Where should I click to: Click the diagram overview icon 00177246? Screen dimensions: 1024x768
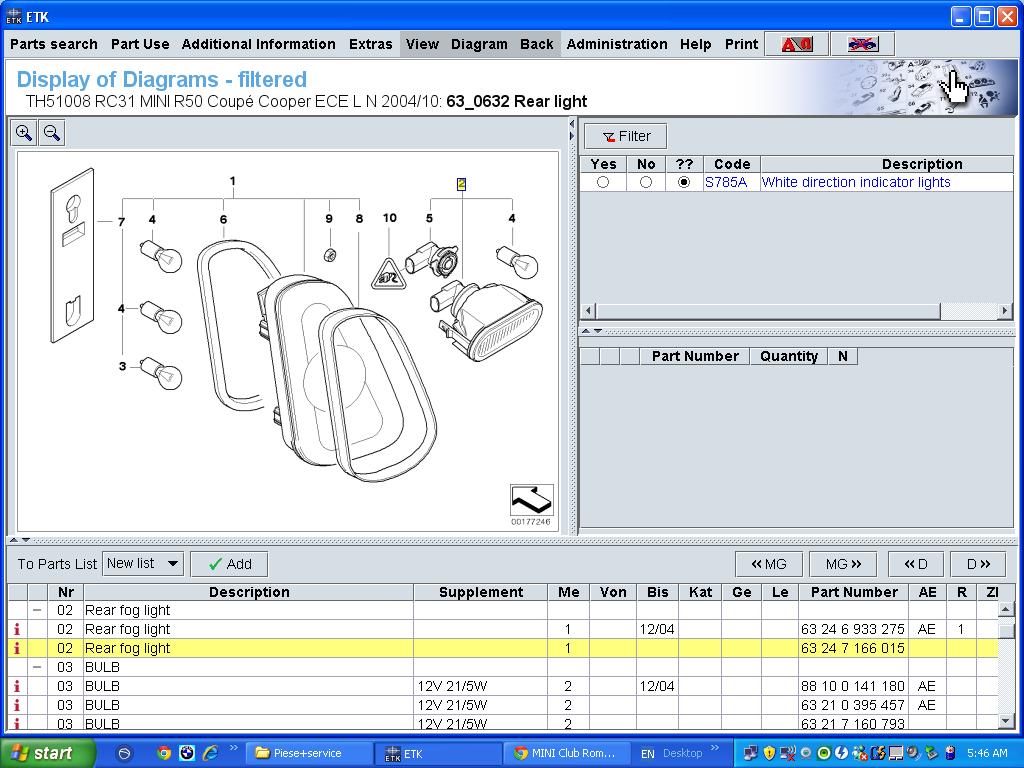pyautogui.click(x=531, y=501)
